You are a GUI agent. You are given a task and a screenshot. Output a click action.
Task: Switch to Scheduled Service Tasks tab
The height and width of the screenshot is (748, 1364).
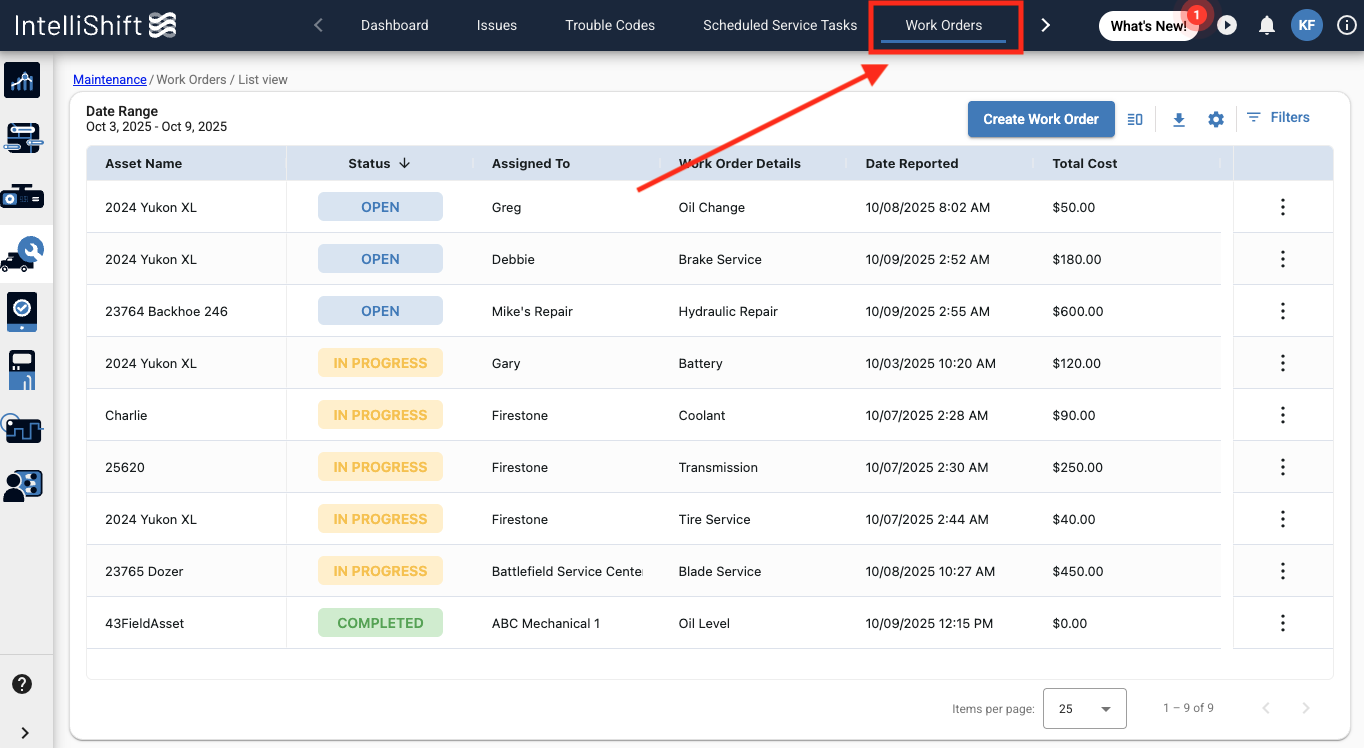tap(780, 25)
